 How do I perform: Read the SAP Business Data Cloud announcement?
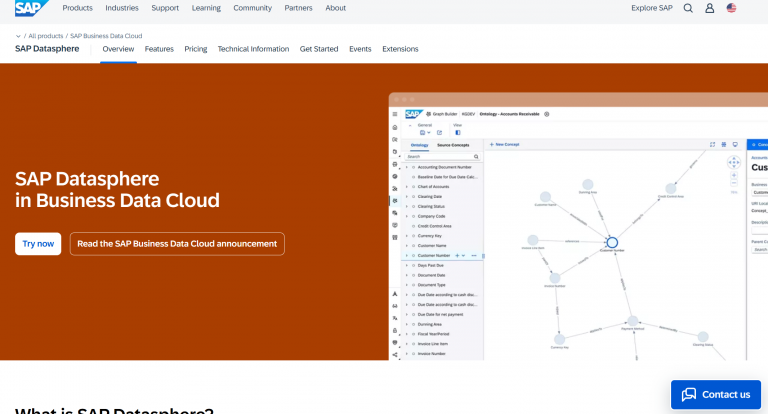[177, 244]
